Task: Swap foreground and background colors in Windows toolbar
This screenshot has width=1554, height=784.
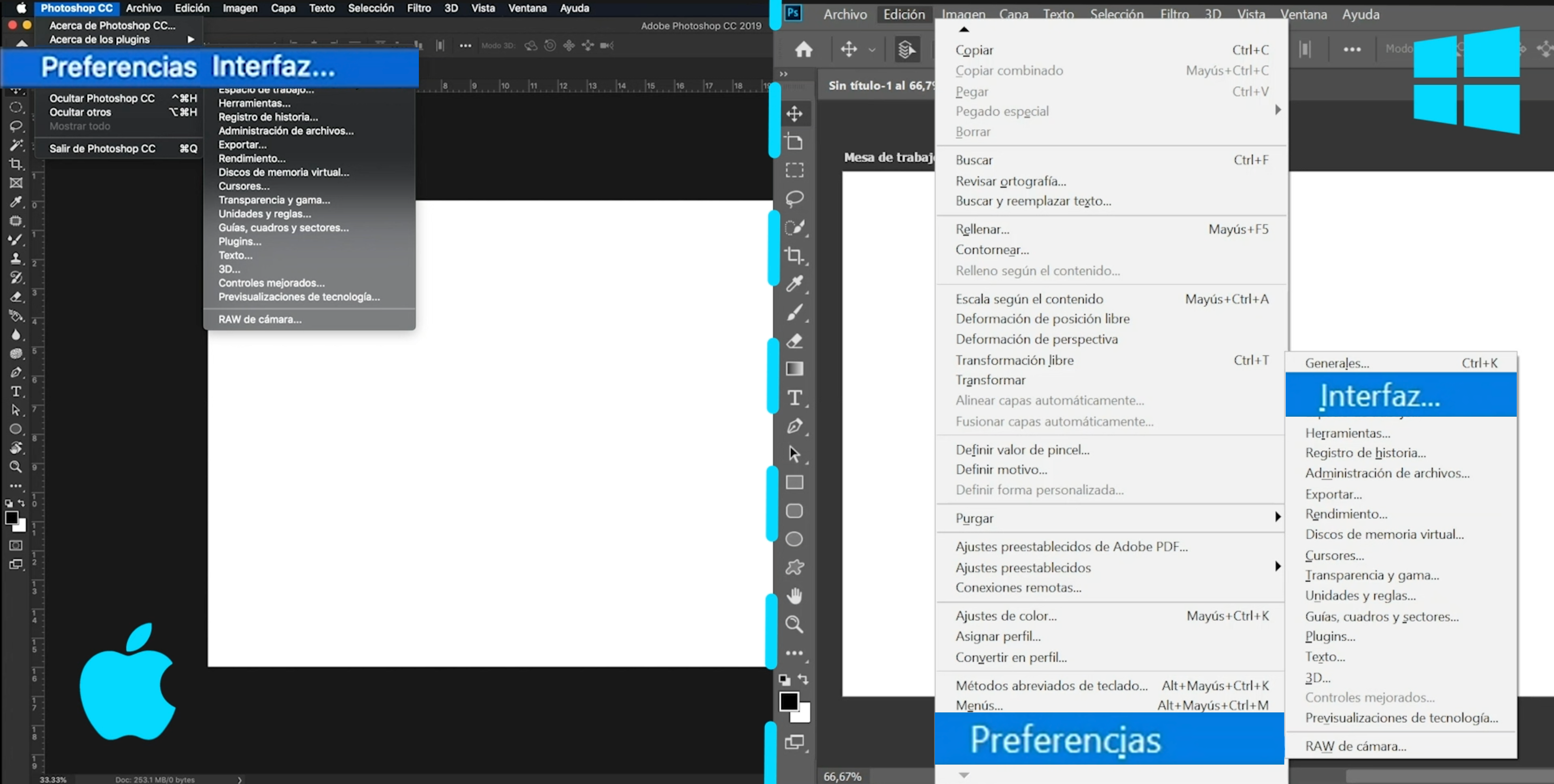Action: coord(804,679)
